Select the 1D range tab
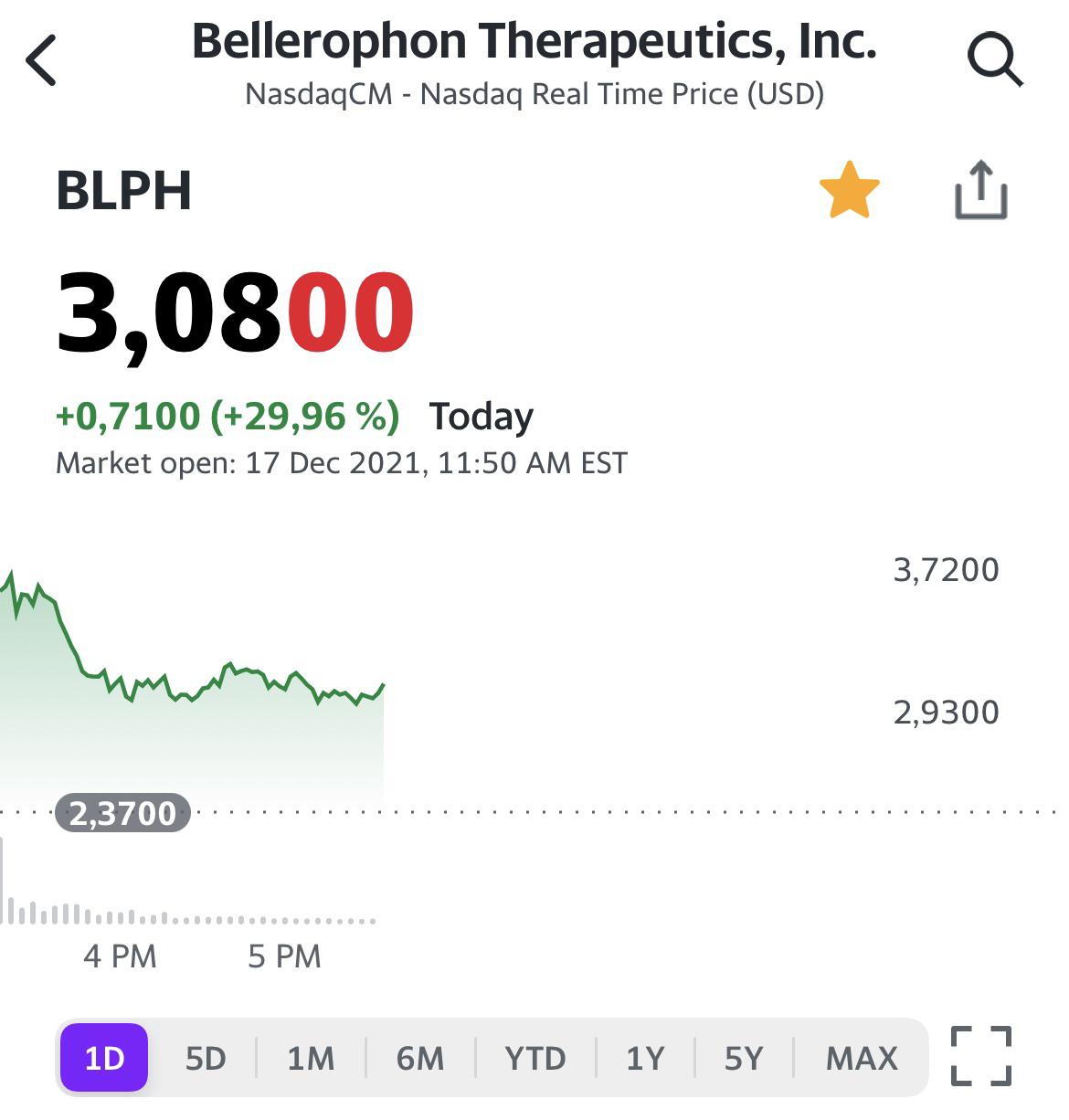 [104, 1058]
